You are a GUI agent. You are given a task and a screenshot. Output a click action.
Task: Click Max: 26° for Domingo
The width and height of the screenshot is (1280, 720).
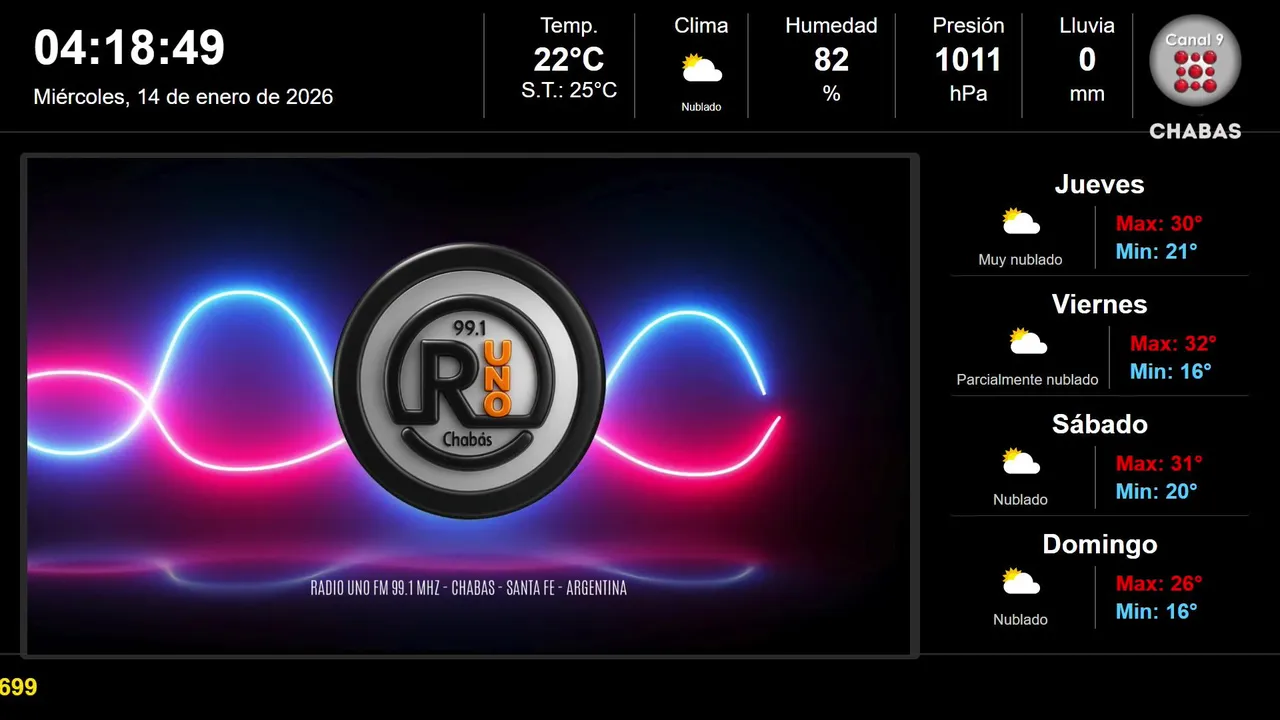1159,584
